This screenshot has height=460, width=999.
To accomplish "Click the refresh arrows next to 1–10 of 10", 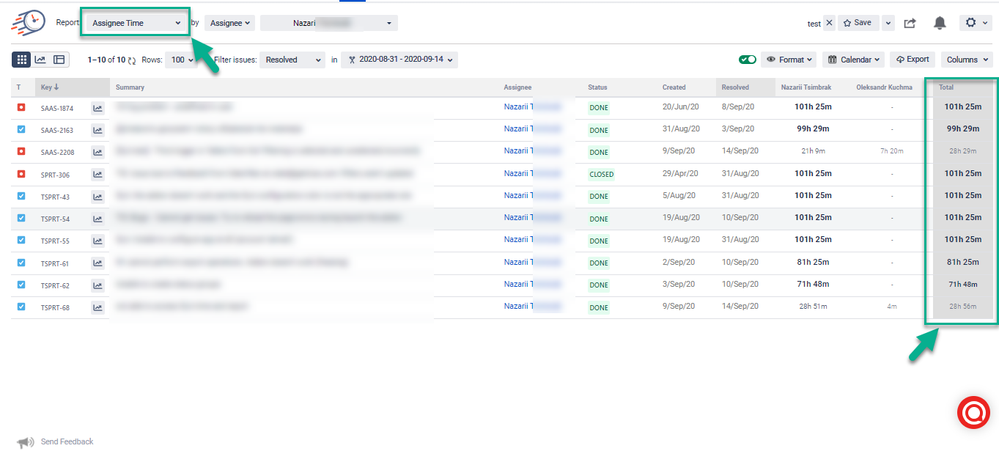I will click(x=132, y=61).
